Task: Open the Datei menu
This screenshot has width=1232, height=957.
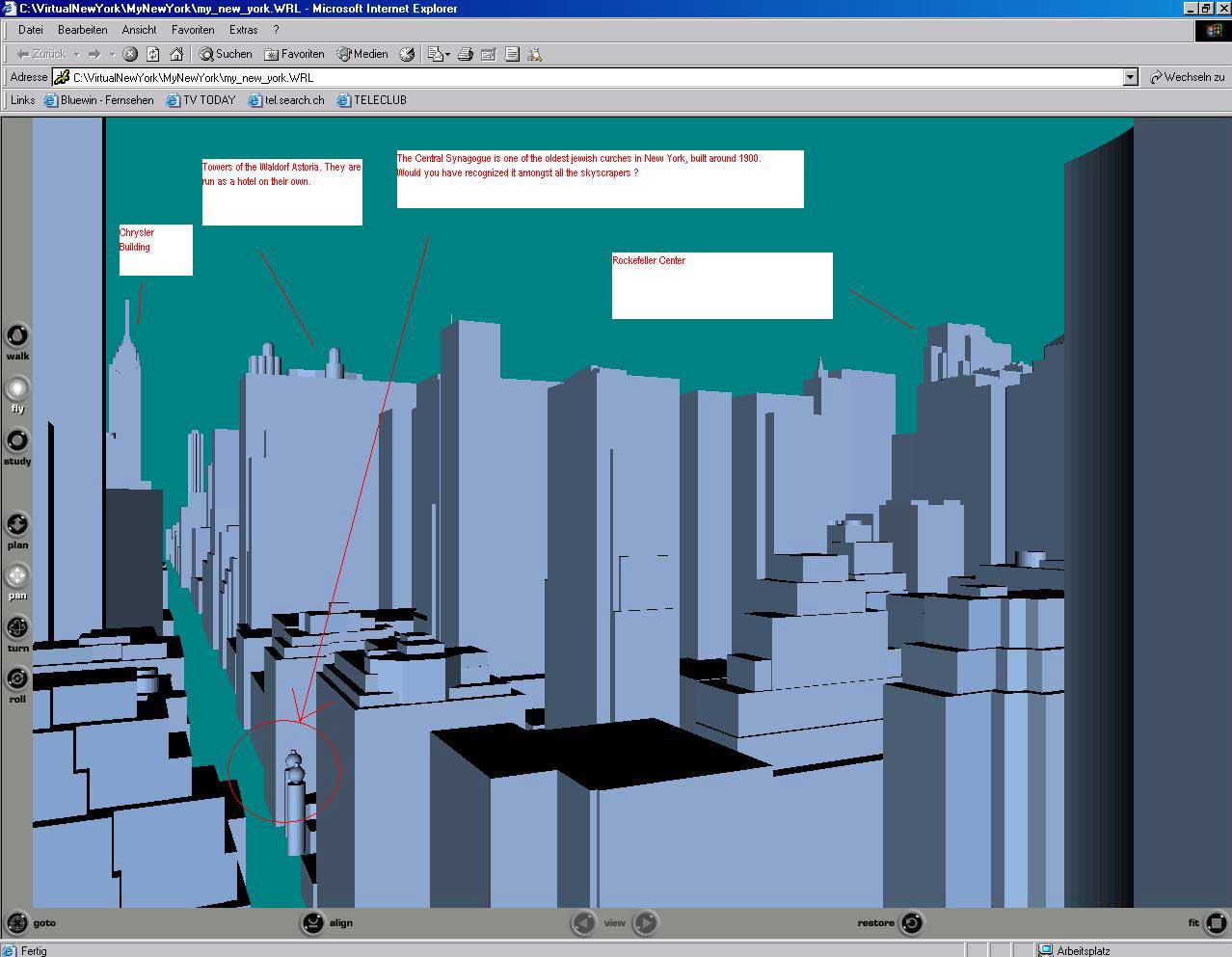Action: [31, 30]
